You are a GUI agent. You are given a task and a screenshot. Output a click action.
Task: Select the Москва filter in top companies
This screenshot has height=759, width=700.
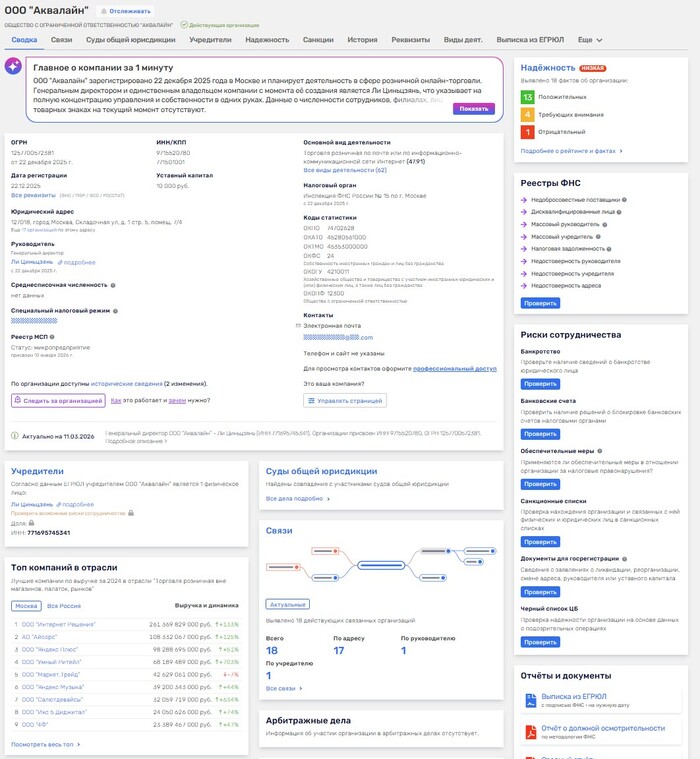pyautogui.click(x=26, y=606)
